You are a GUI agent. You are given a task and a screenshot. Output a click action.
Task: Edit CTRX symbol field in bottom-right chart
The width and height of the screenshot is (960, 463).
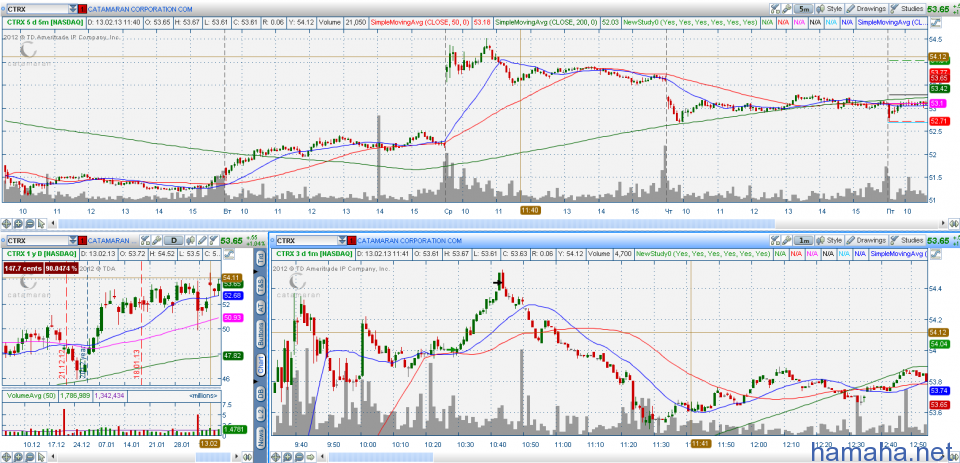pos(307,241)
